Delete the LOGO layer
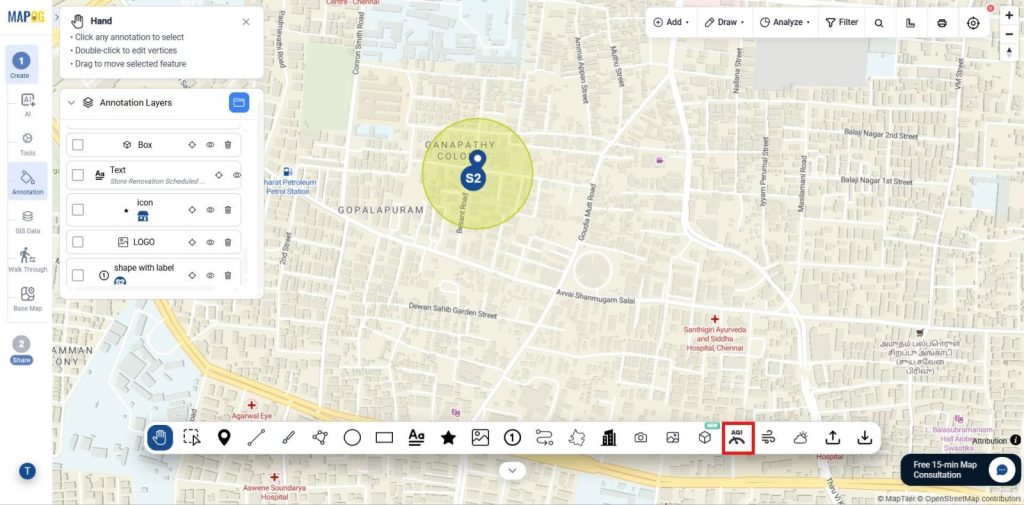1024x505 pixels. click(x=228, y=242)
